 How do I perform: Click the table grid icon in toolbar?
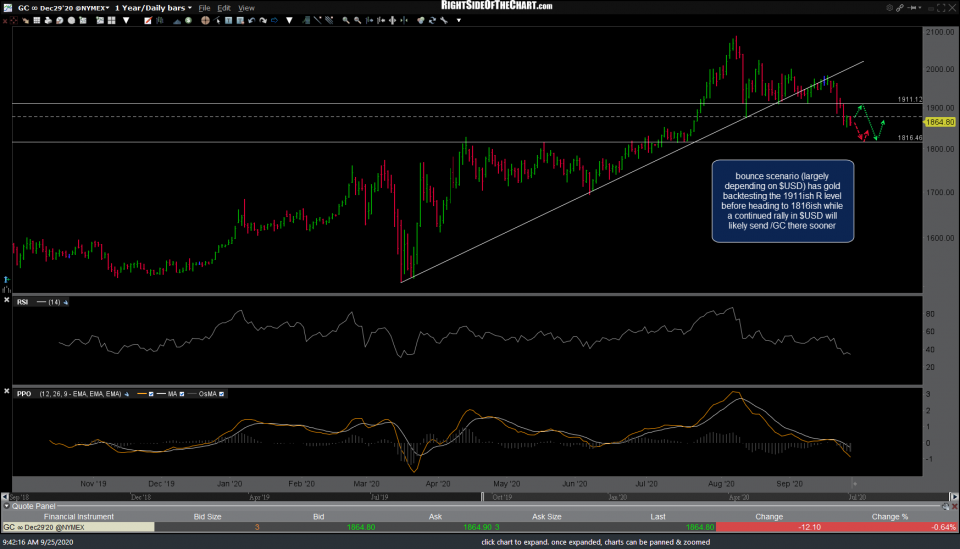[x=37, y=20]
